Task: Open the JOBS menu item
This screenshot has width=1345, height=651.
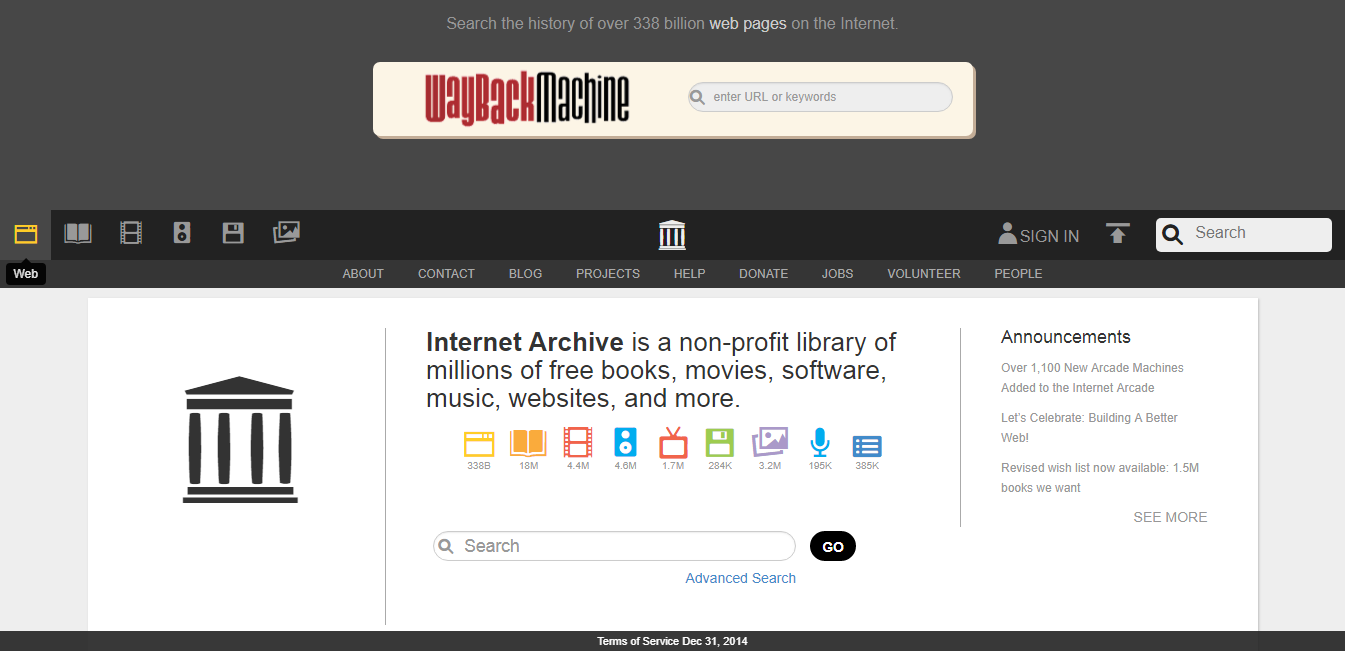Action: point(838,274)
